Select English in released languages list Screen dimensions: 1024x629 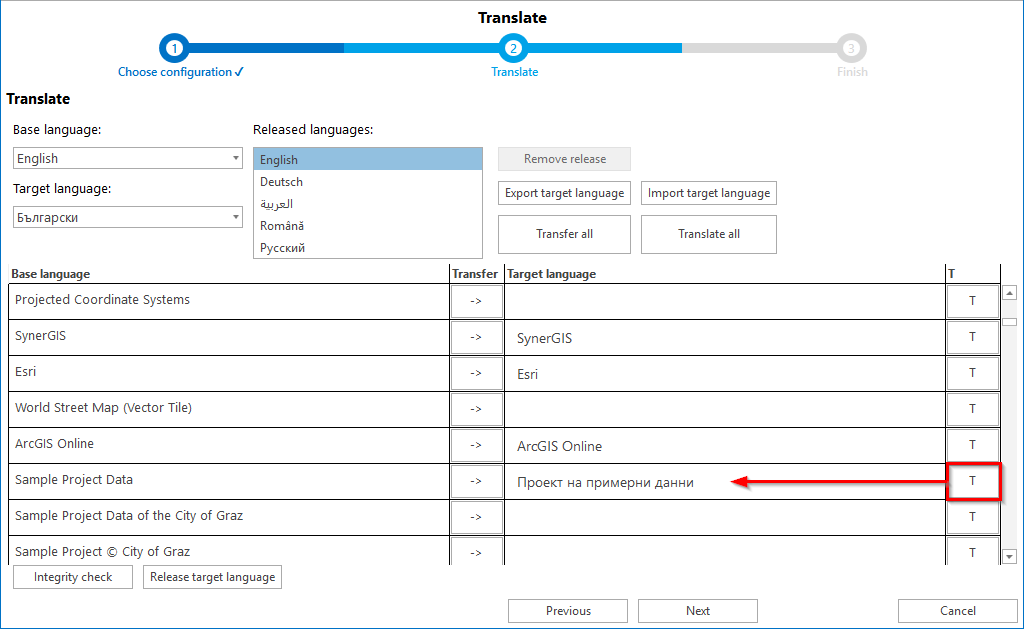[278, 159]
